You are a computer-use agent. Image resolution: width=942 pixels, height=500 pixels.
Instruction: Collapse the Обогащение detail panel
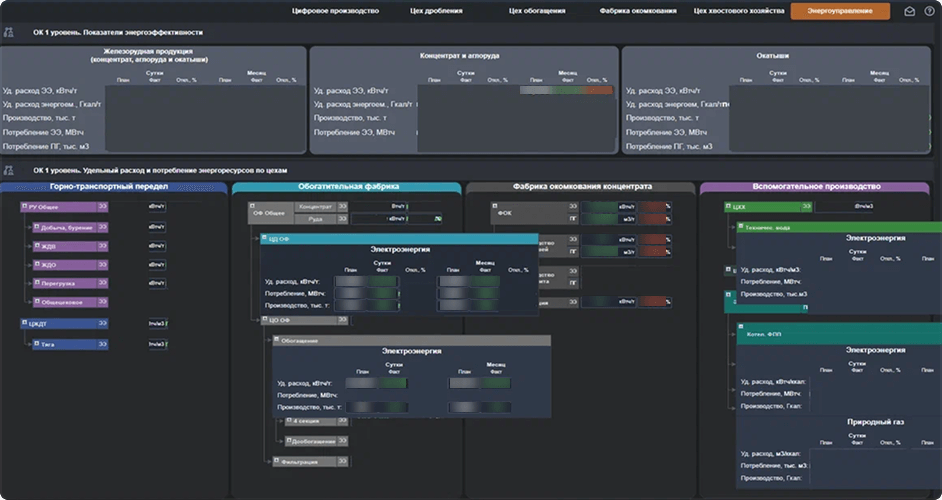(x=276, y=340)
